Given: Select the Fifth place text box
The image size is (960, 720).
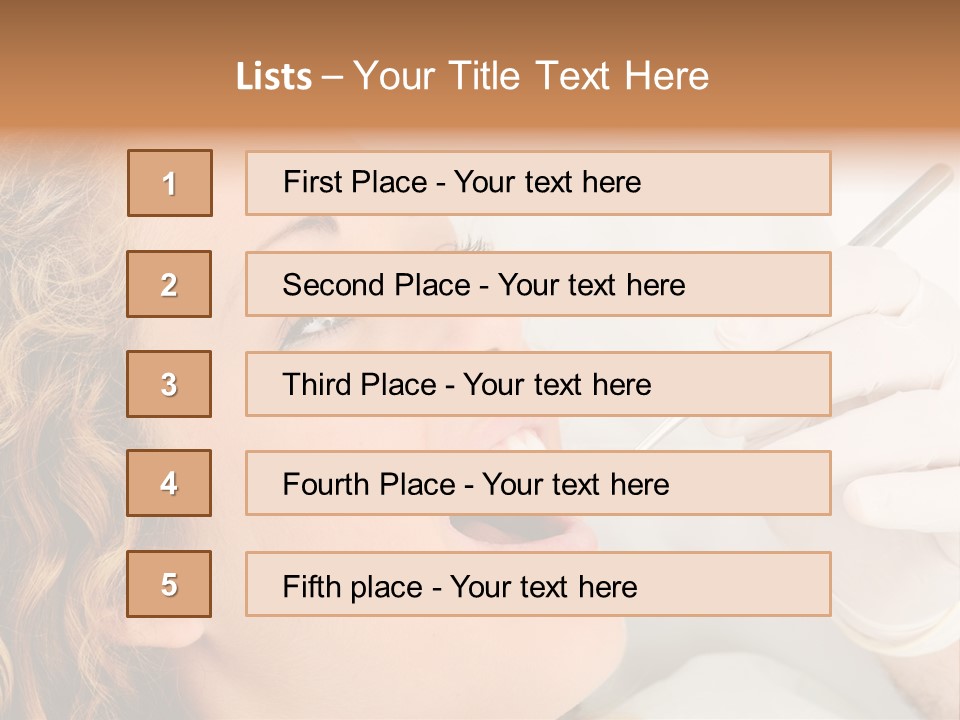Looking at the screenshot, I should pos(538,585).
